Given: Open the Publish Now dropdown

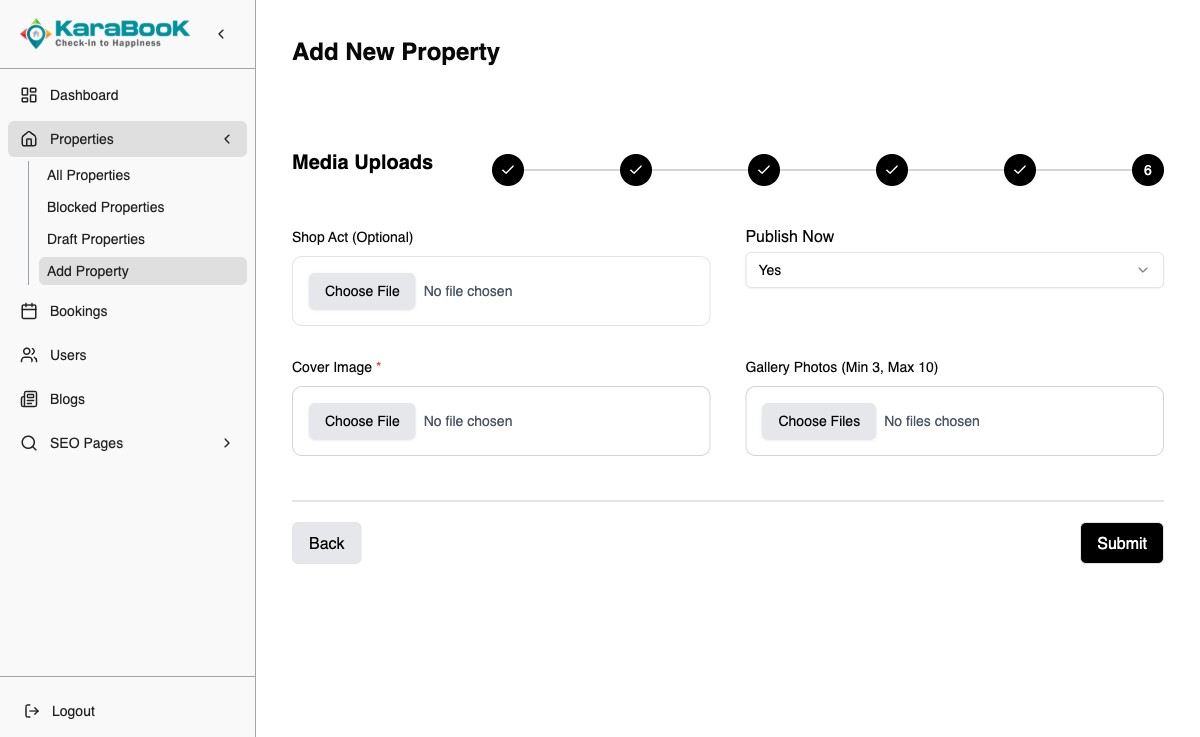Looking at the screenshot, I should pos(954,270).
